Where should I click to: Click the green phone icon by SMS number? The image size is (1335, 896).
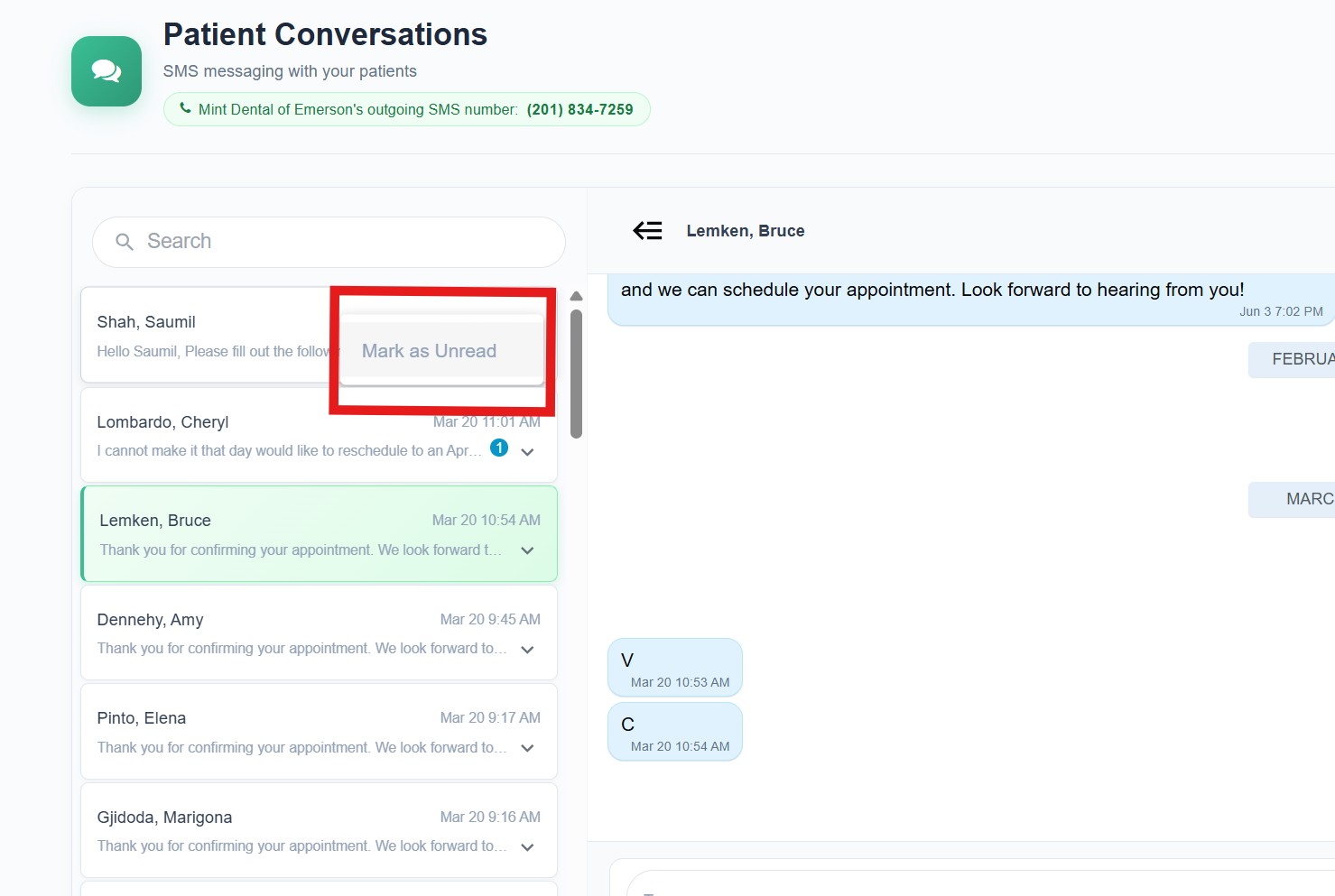click(x=185, y=108)
